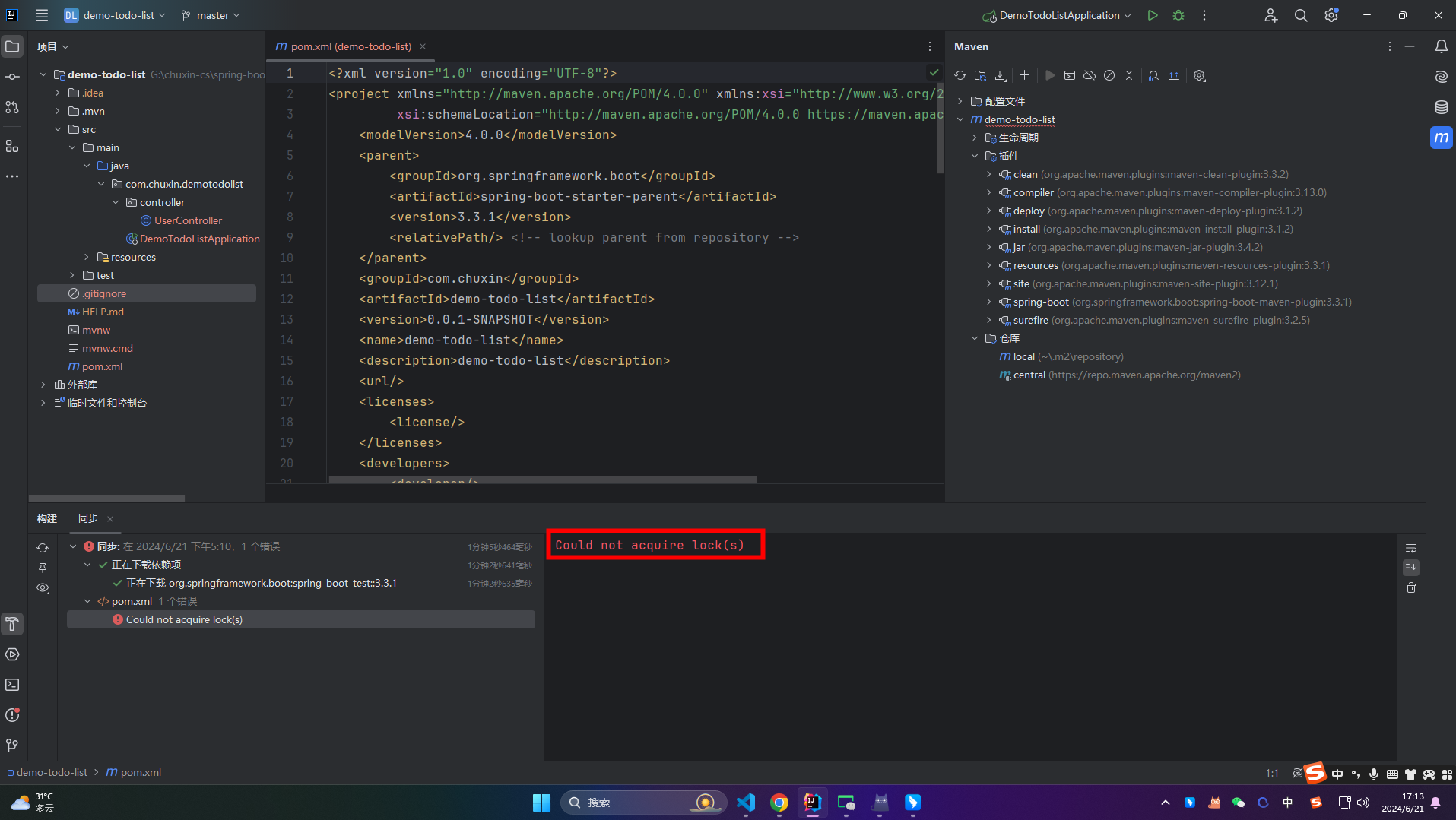
Task: Open the Project tool window icon
Action: tap(12, 46)
